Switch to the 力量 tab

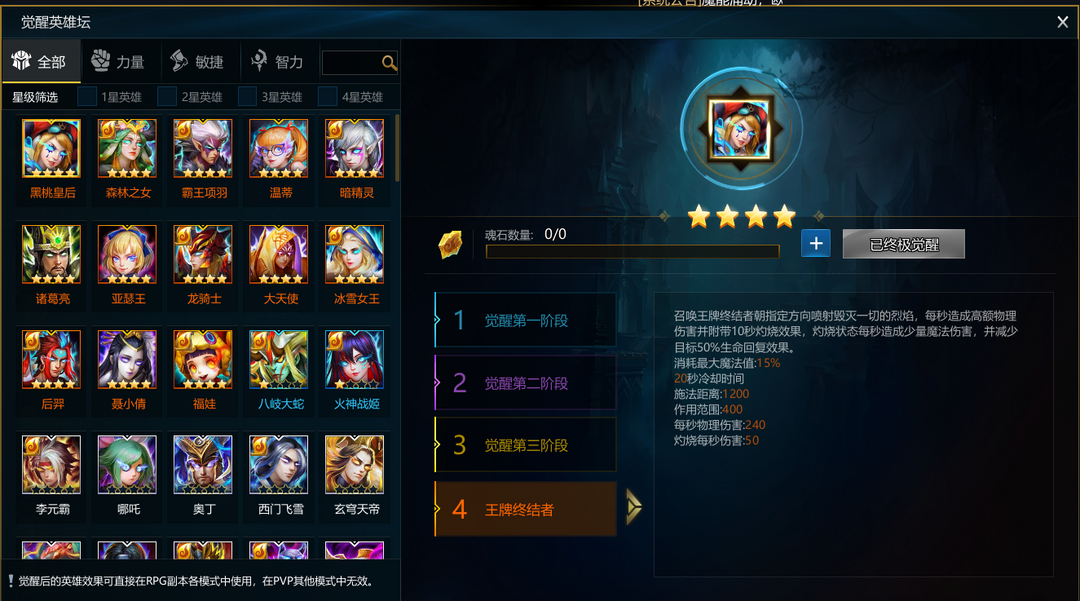click(x=120, y=62)
